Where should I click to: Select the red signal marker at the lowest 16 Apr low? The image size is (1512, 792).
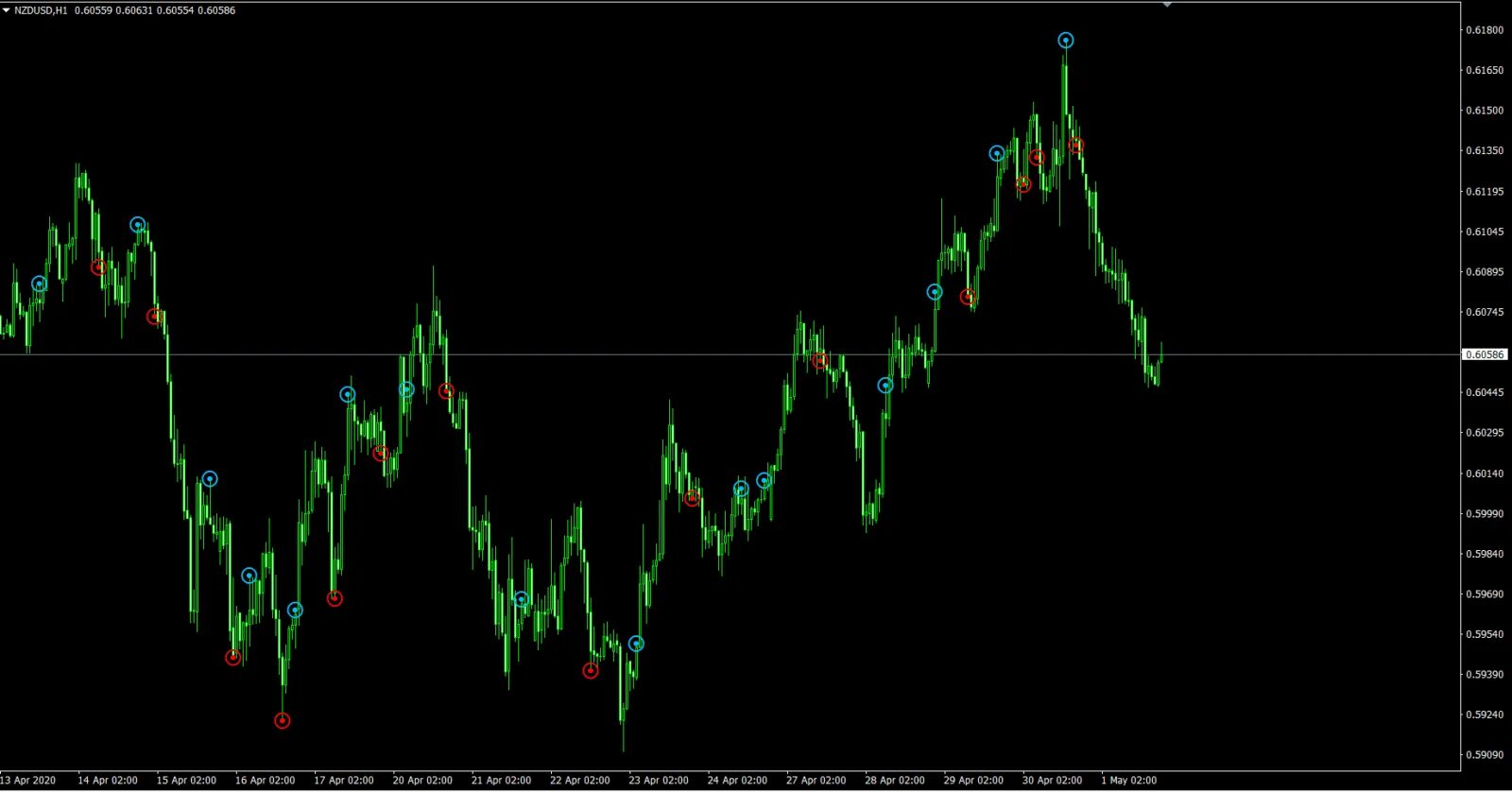pos(282,721)
